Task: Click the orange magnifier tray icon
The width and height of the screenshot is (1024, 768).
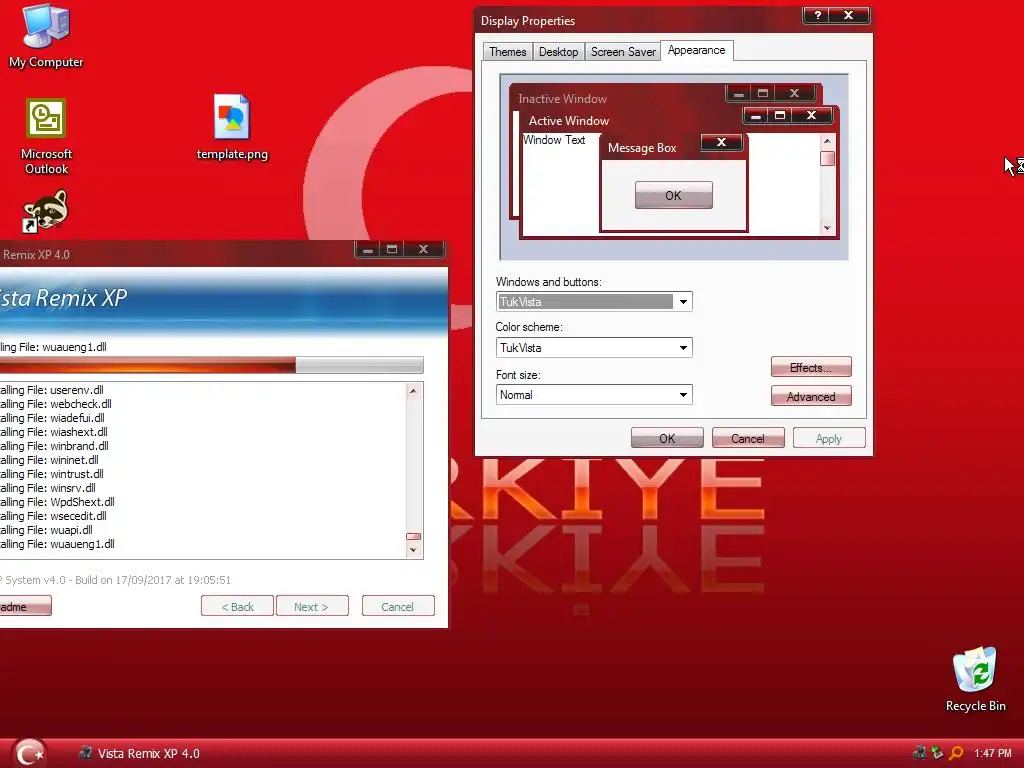Action: [x=956, y=753]
